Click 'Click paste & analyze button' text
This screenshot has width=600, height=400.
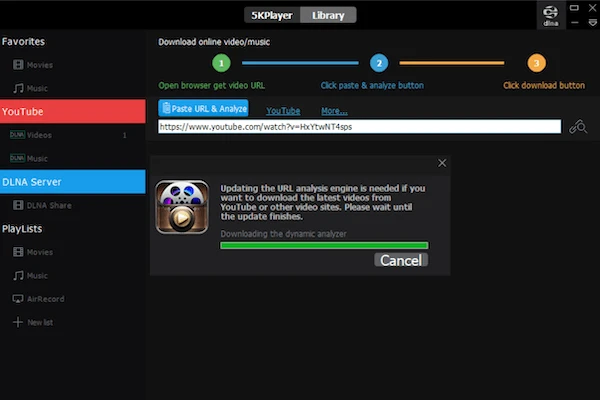[x=372, y=85]
